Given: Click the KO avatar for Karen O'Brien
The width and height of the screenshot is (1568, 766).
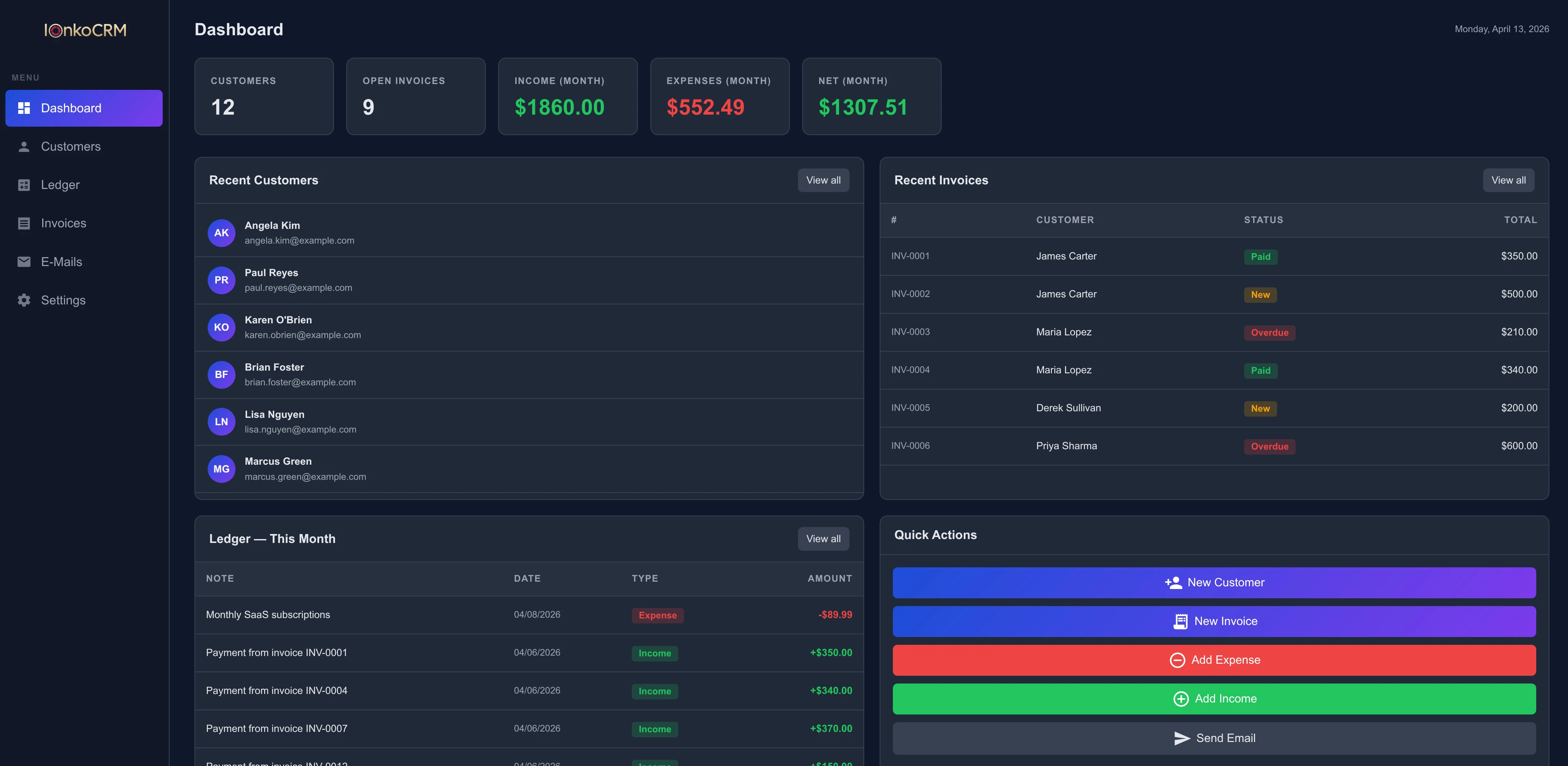Looking at the screenshot, I should tap(222, 327).
